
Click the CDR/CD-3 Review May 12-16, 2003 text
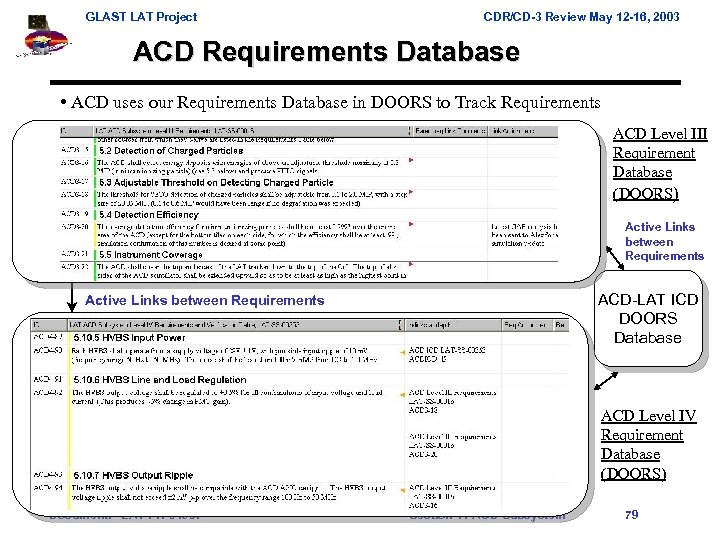pyautogui.click(x=581, y=17)
